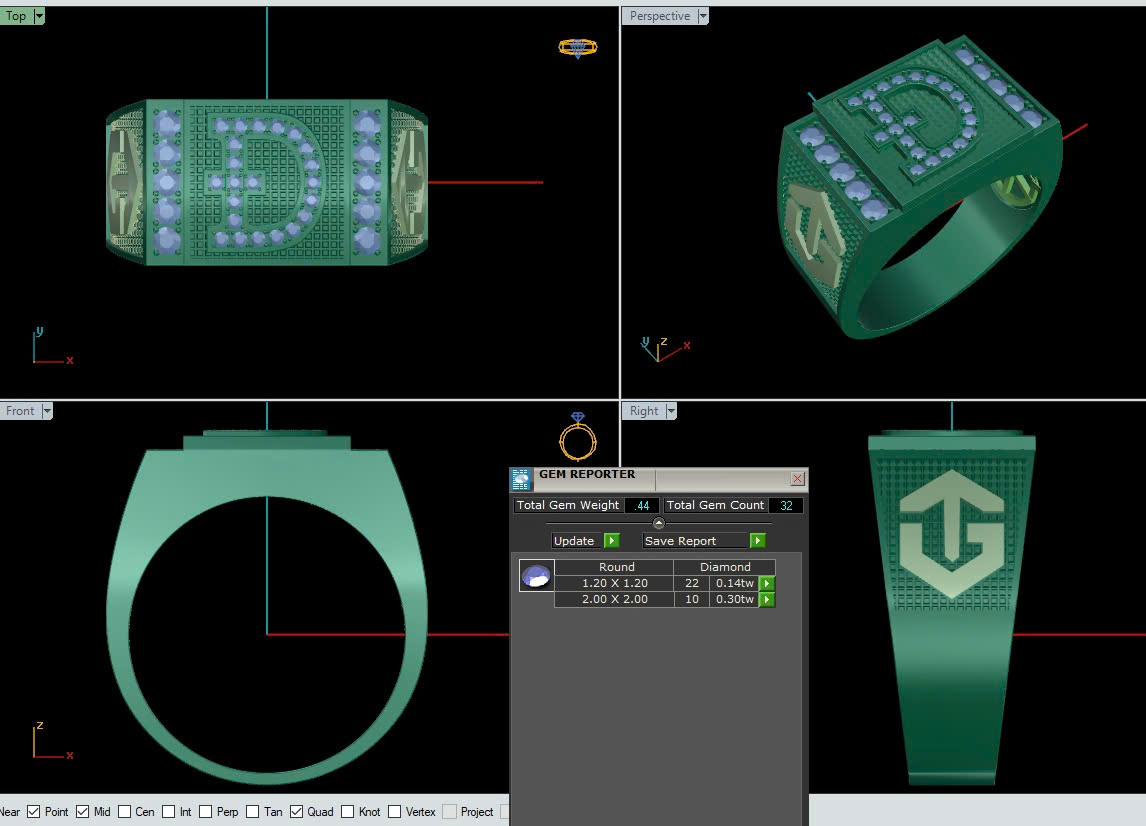
Task: Enable the Perp object snap checkbox
Action: pyautogui.click(x=206, y=812)
